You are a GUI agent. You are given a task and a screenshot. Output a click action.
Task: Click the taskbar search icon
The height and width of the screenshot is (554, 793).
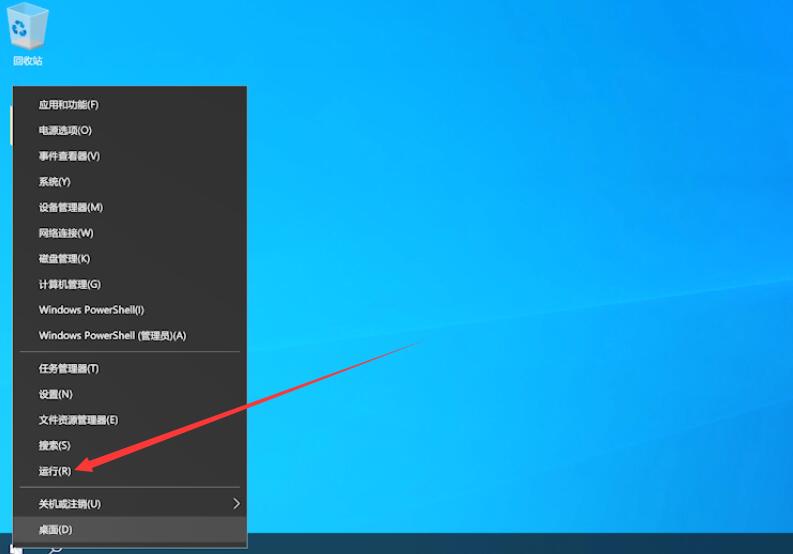[56, 549]
